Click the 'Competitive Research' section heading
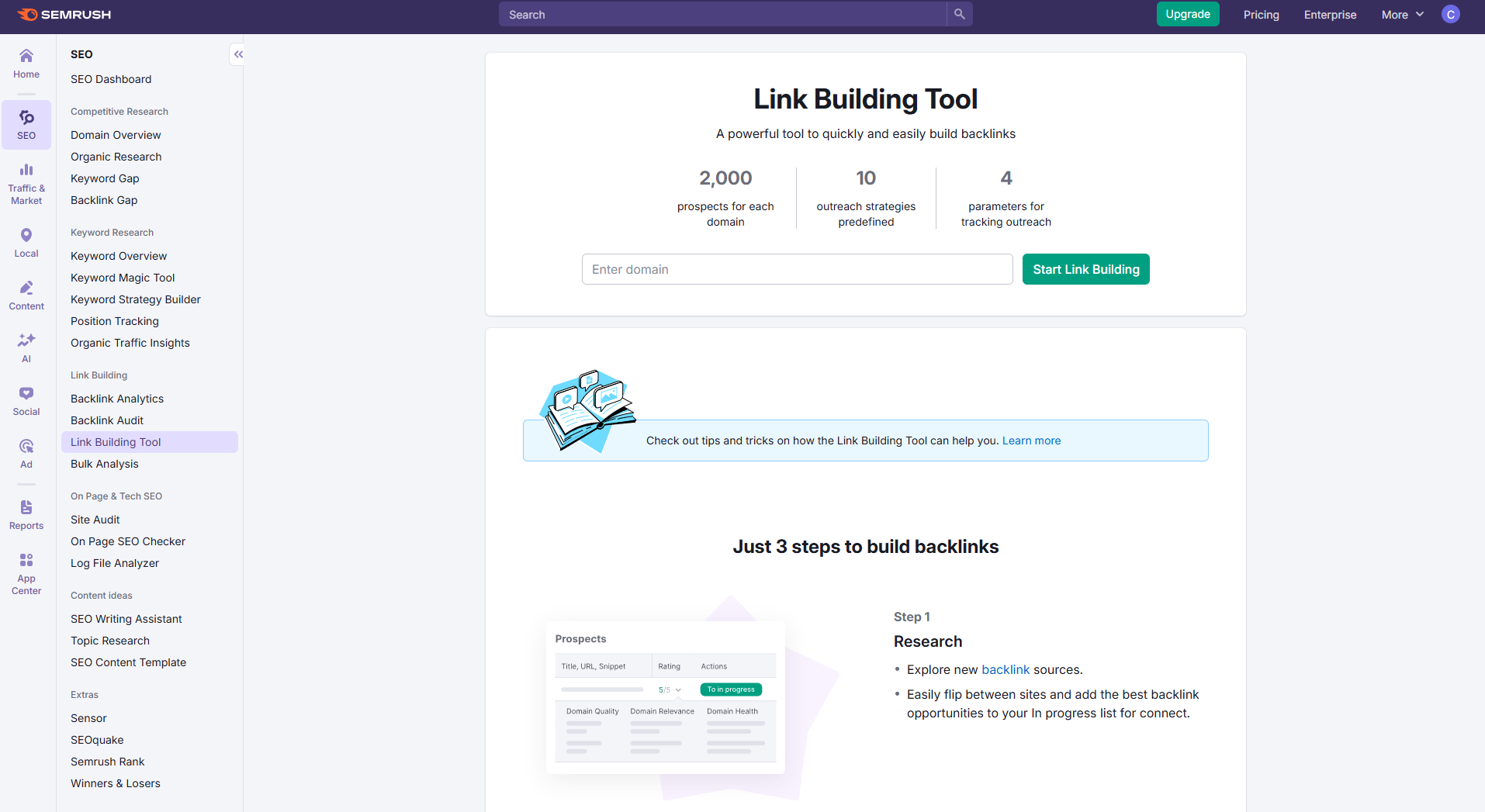Screen dimensions: 1485x812 pyautogui.click(x=119, y=112)
